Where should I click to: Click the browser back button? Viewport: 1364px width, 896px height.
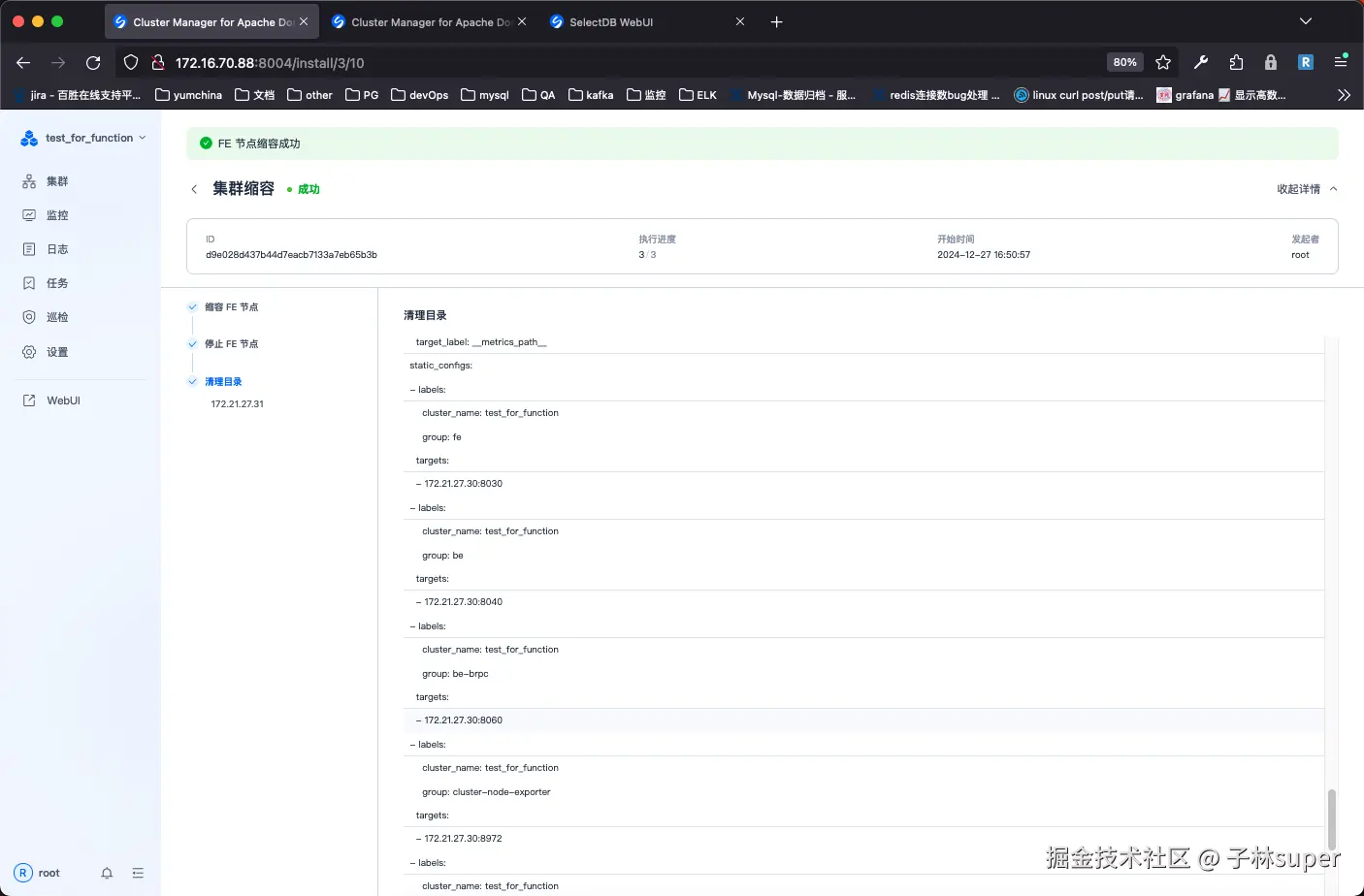(x=23, y=62)
